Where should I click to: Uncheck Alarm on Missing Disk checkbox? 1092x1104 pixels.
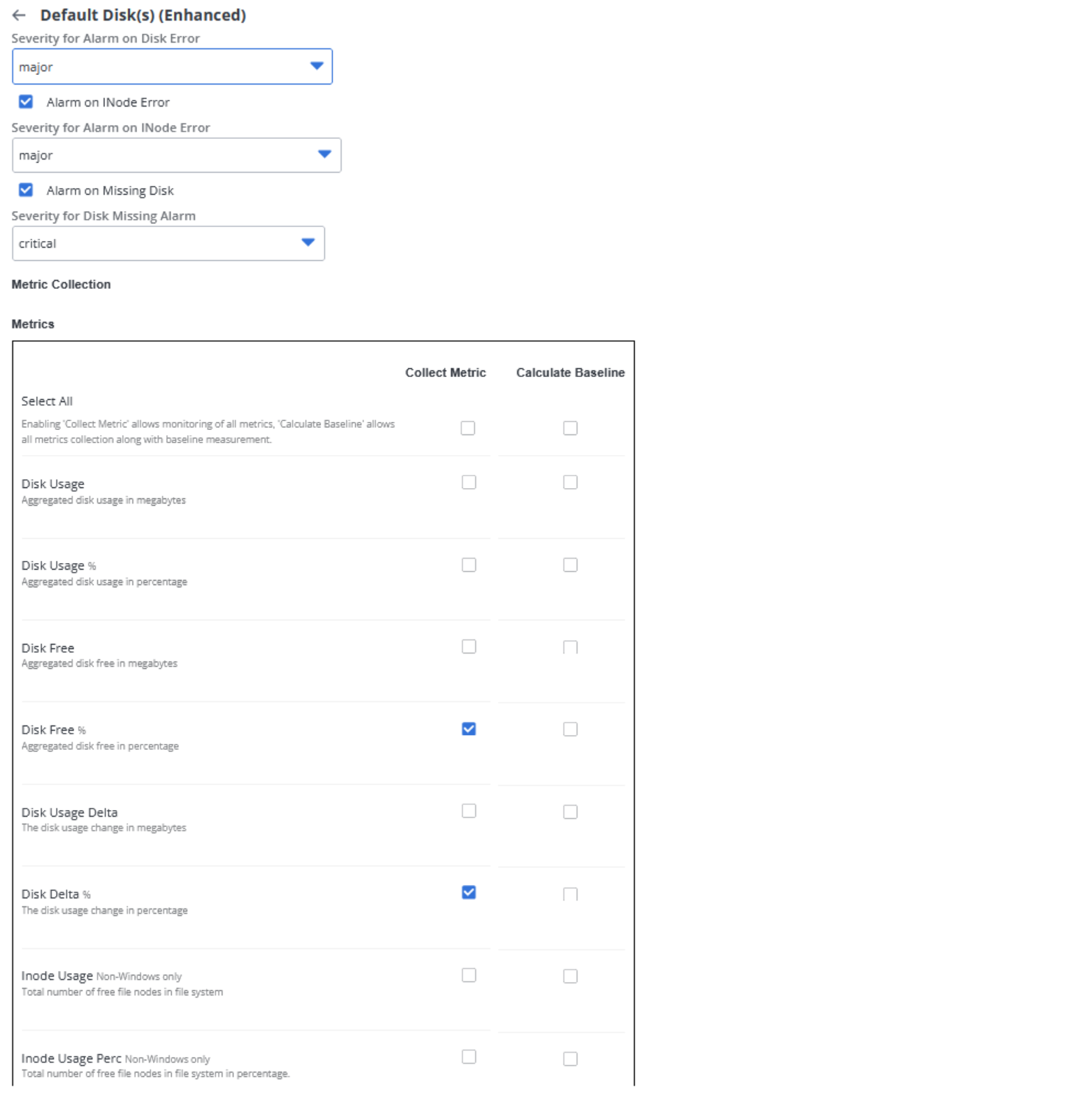[x=26, y=190]
